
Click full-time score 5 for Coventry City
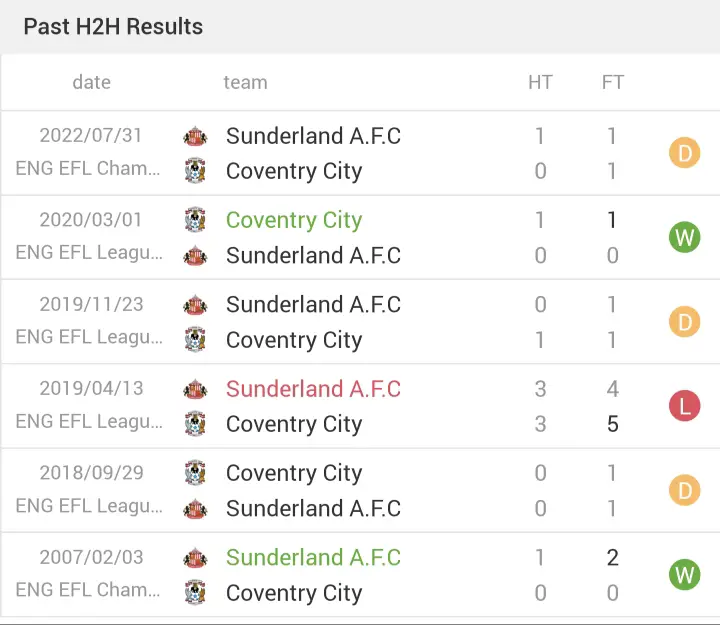pos(613,423)
